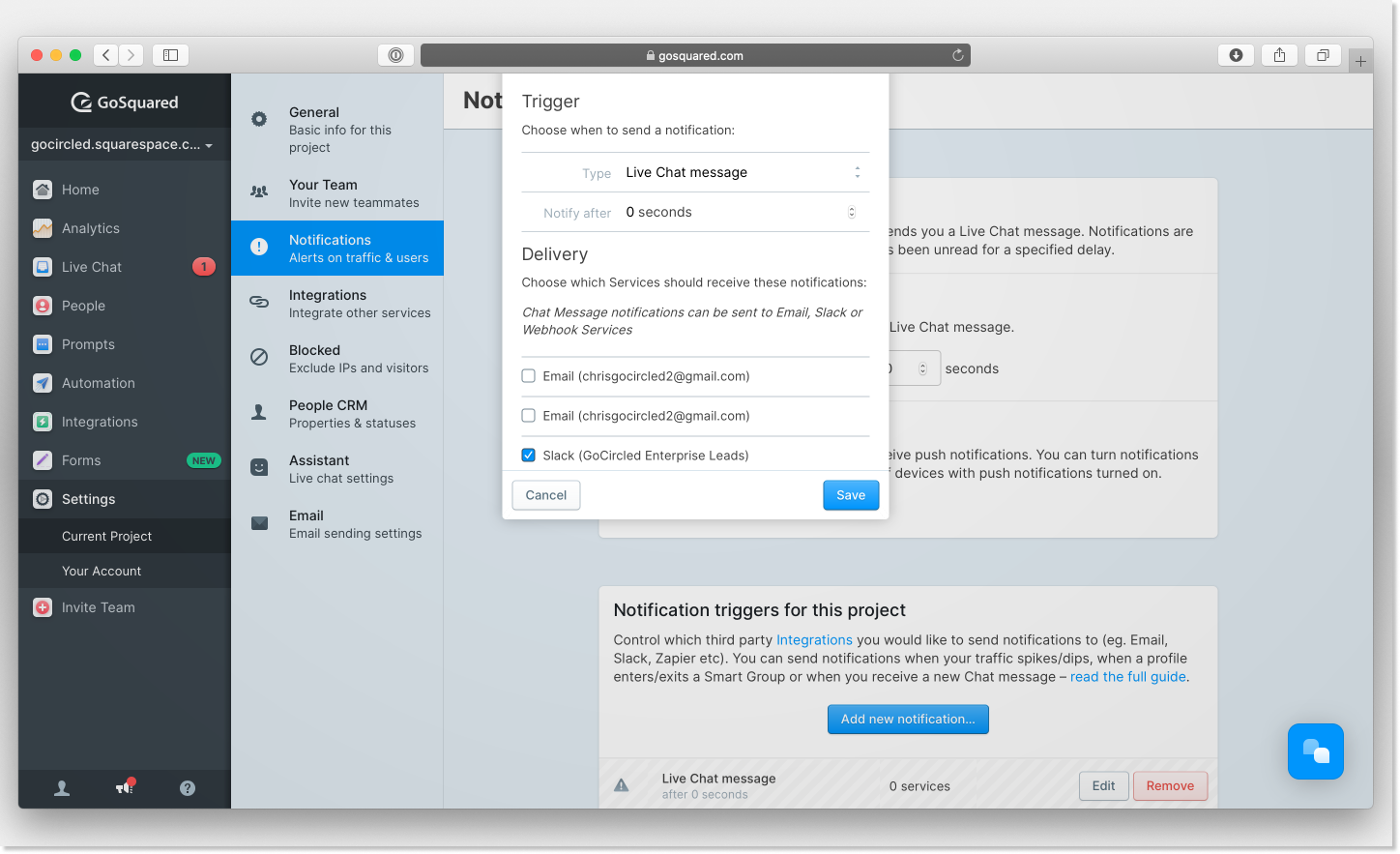
Task: Click the GoSquared logo
Action: 125,103
